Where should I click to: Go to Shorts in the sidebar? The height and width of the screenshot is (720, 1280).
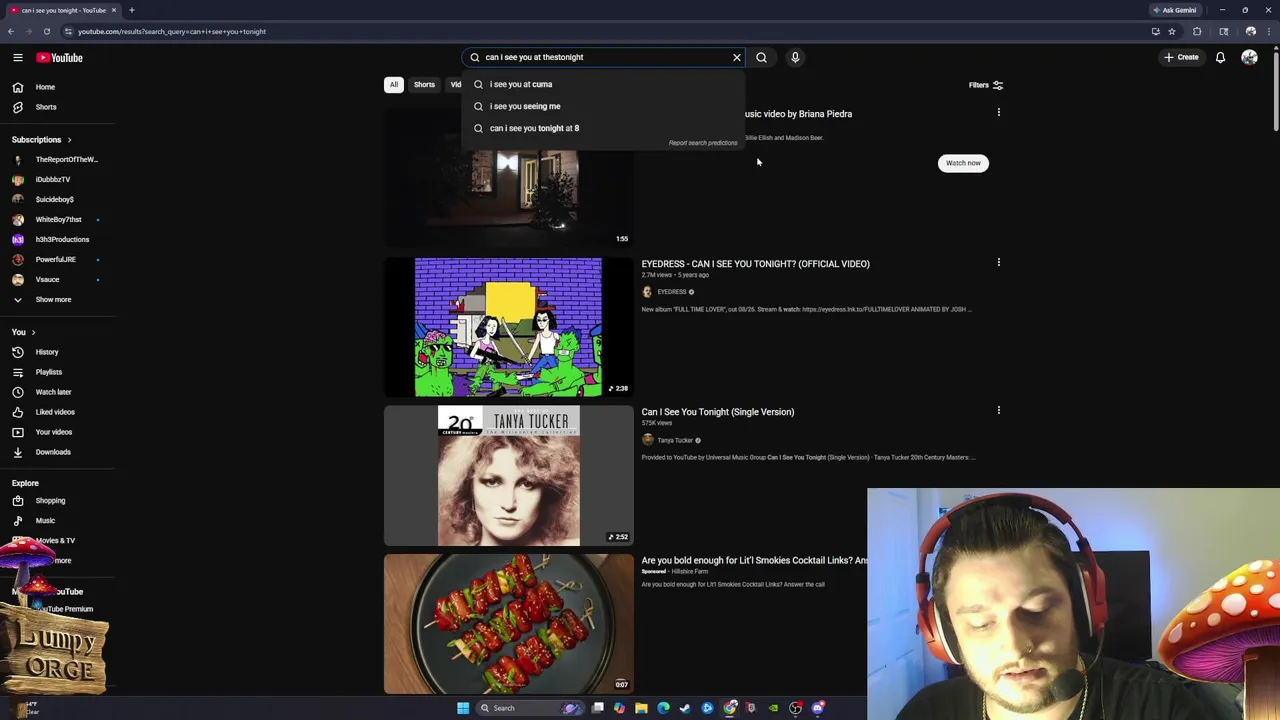coord(56,107)
